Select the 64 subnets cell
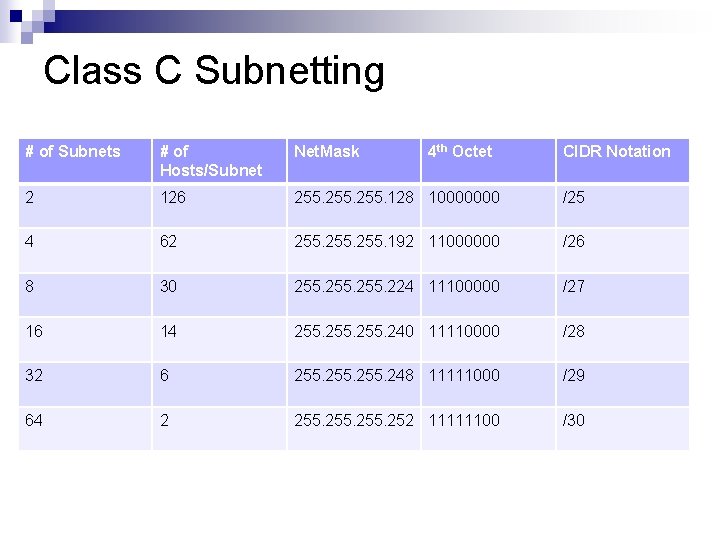This screenshot has width=720, height=540. pyautogui.click(x=35, y=420)
